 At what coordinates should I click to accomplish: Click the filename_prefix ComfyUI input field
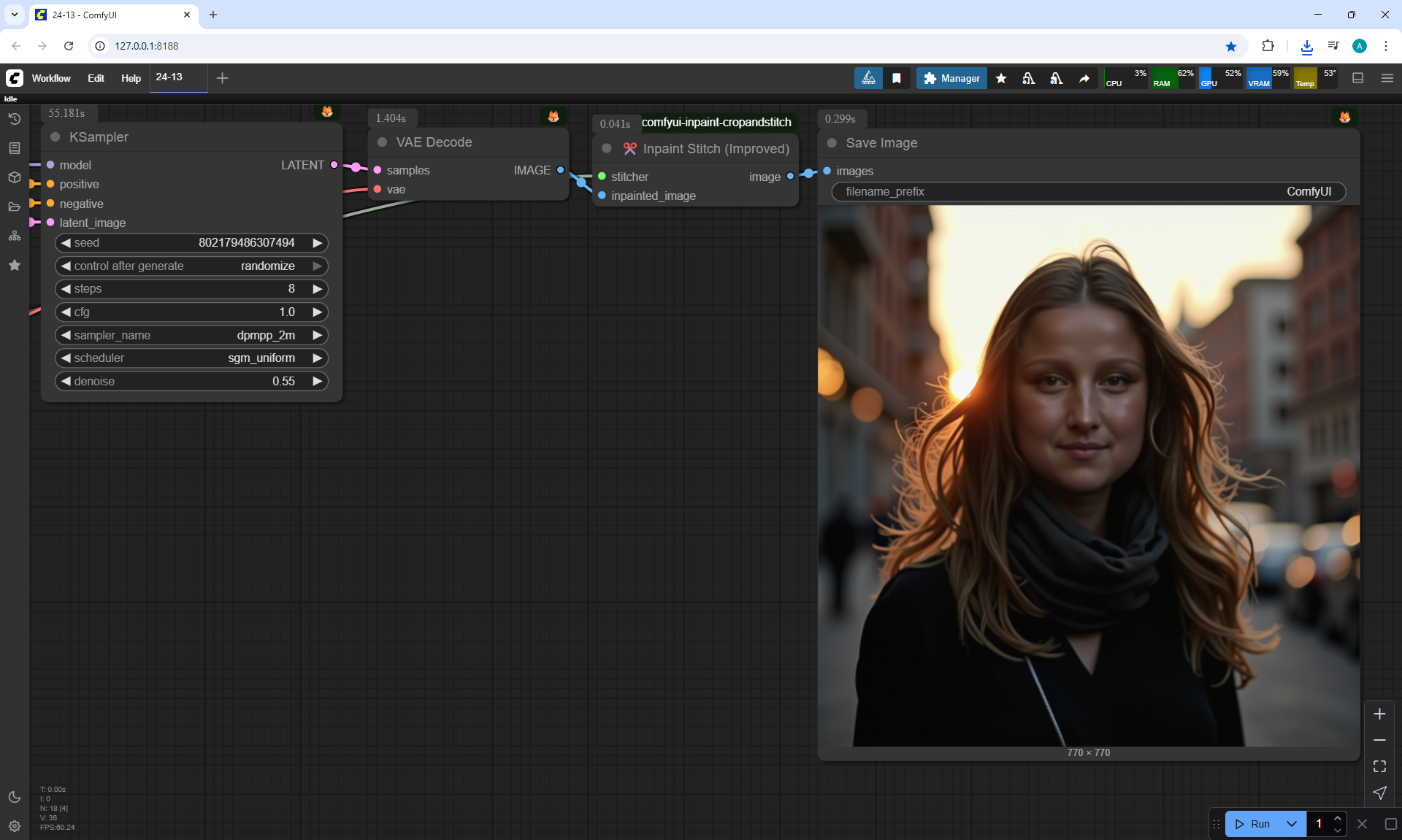pyautogui.click(x=1088, y=192)
